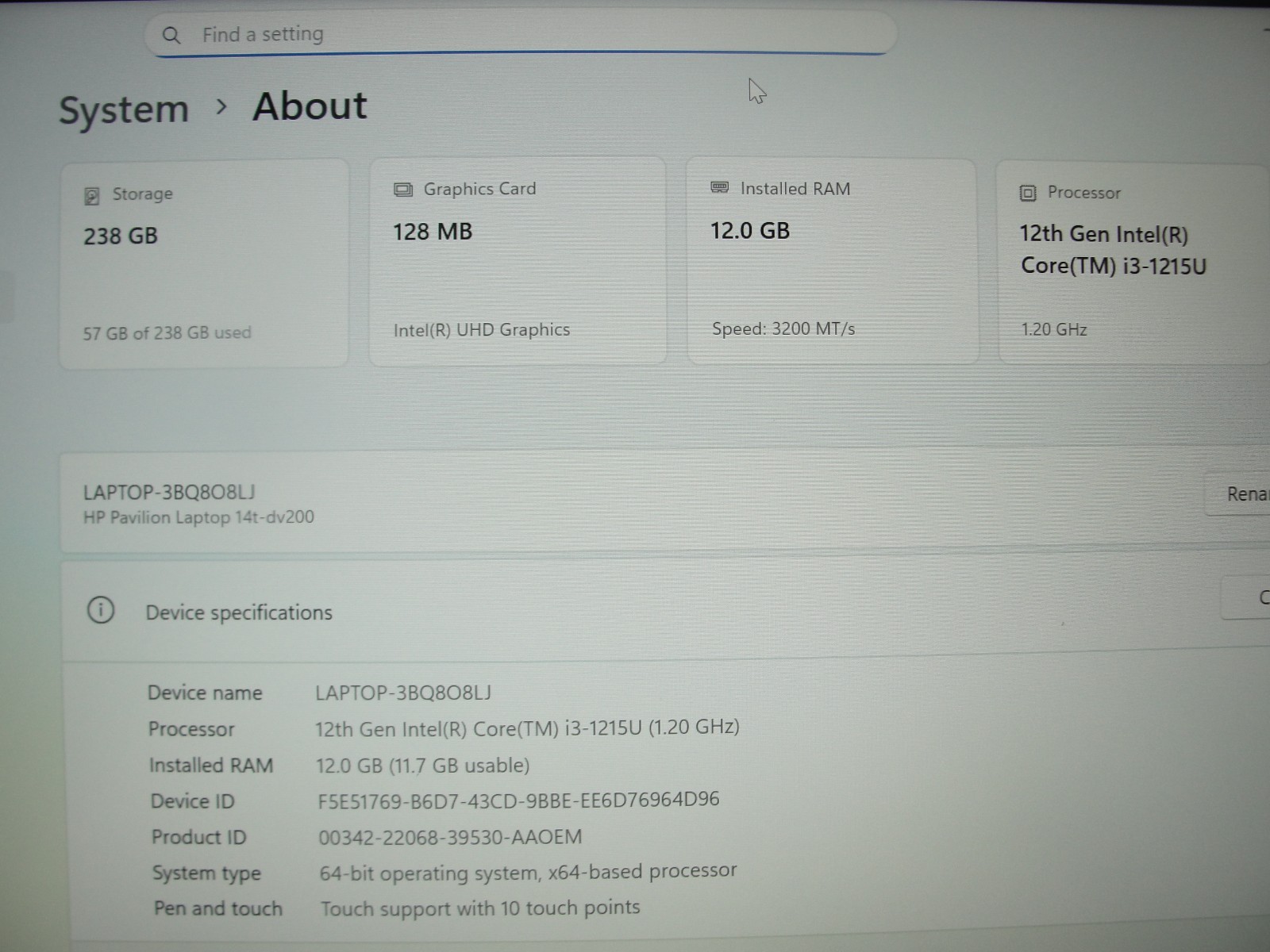Select the 12.0 GB installed RAM value
The height and width of the screenshot is (952, 1270).
pyautogui.click(x=750, y=231)
